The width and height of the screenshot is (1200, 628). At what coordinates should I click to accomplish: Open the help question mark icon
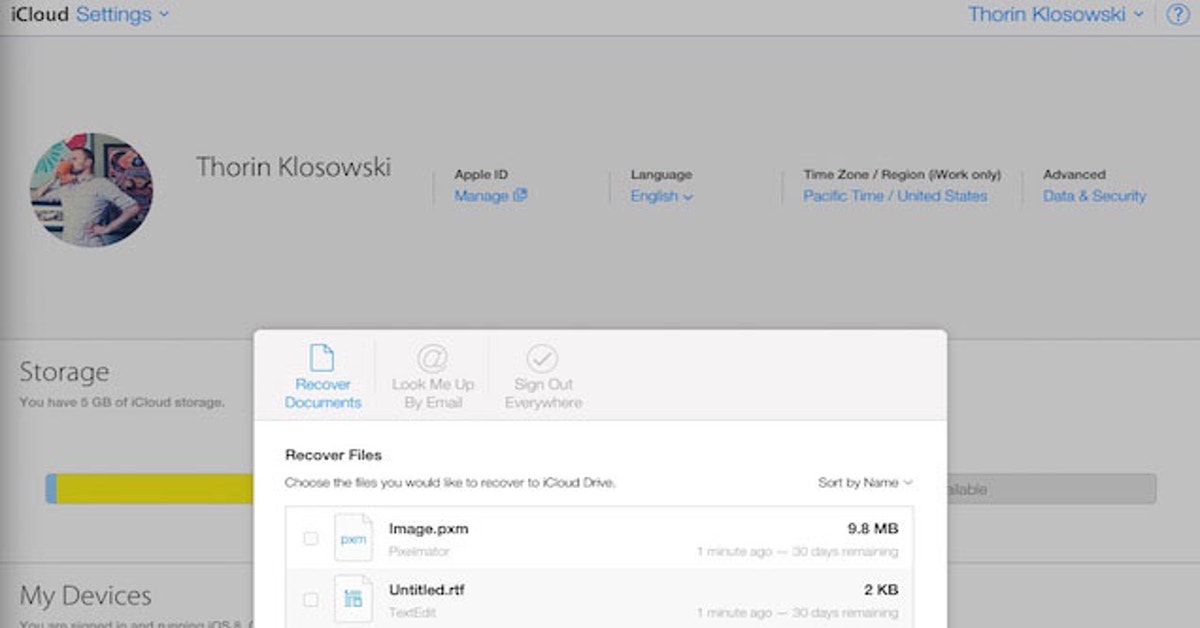(1177, 14)
